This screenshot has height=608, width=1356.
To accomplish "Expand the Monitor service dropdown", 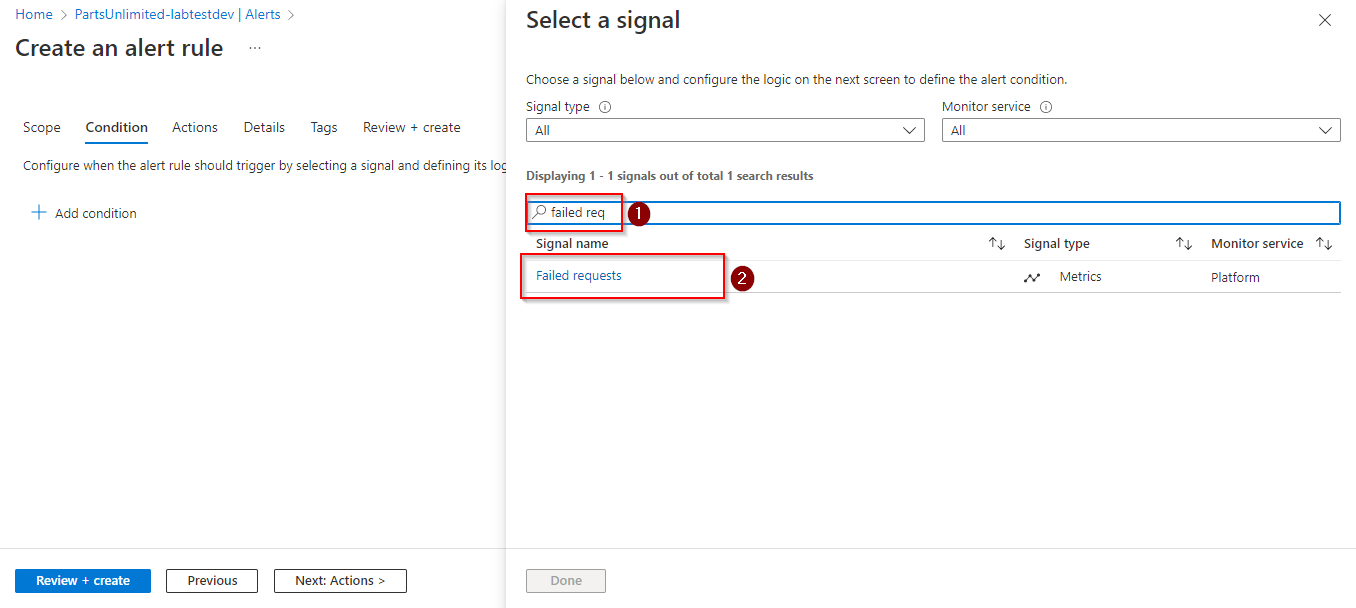I will [x=1141, y=130].
